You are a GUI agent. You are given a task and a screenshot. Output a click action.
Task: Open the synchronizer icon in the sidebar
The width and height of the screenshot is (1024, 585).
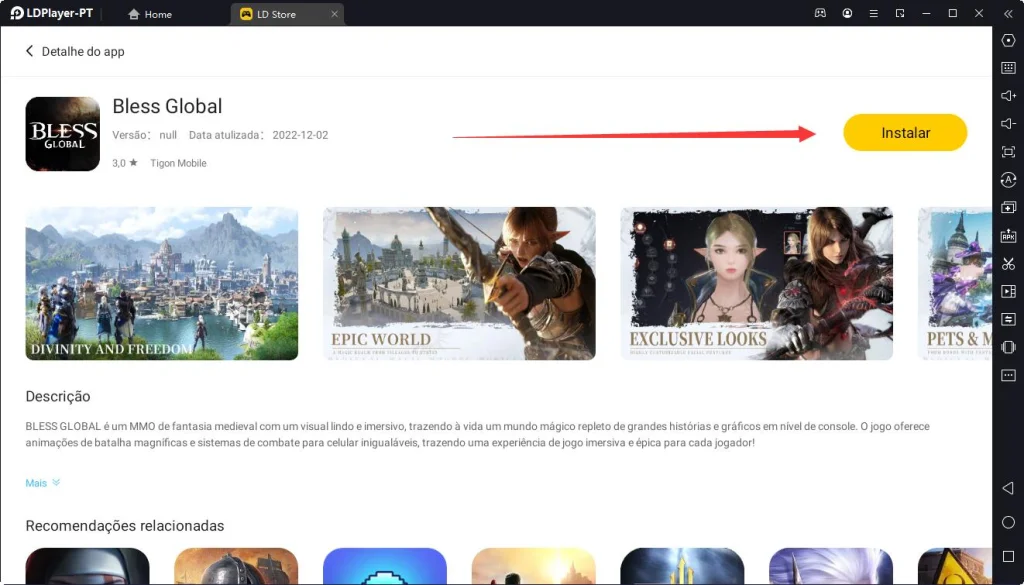pos(1008,319)
